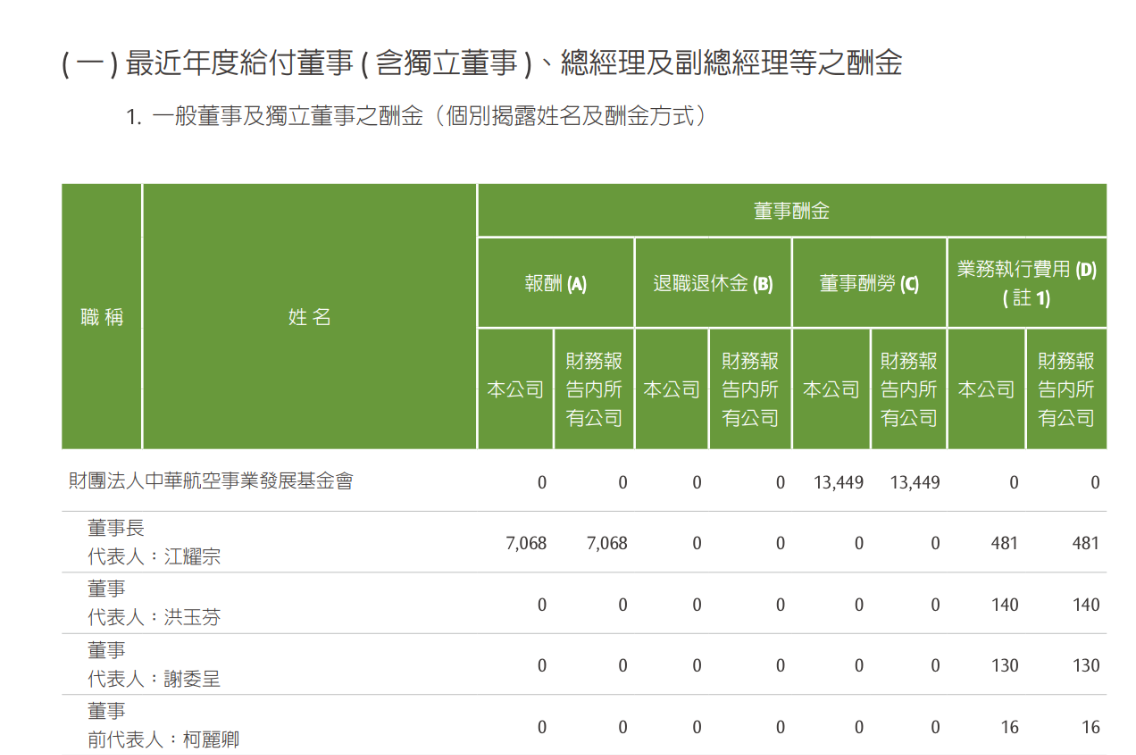
Task: Select the 業務執行費用 (D) header cell
Action: (1026, 283)
